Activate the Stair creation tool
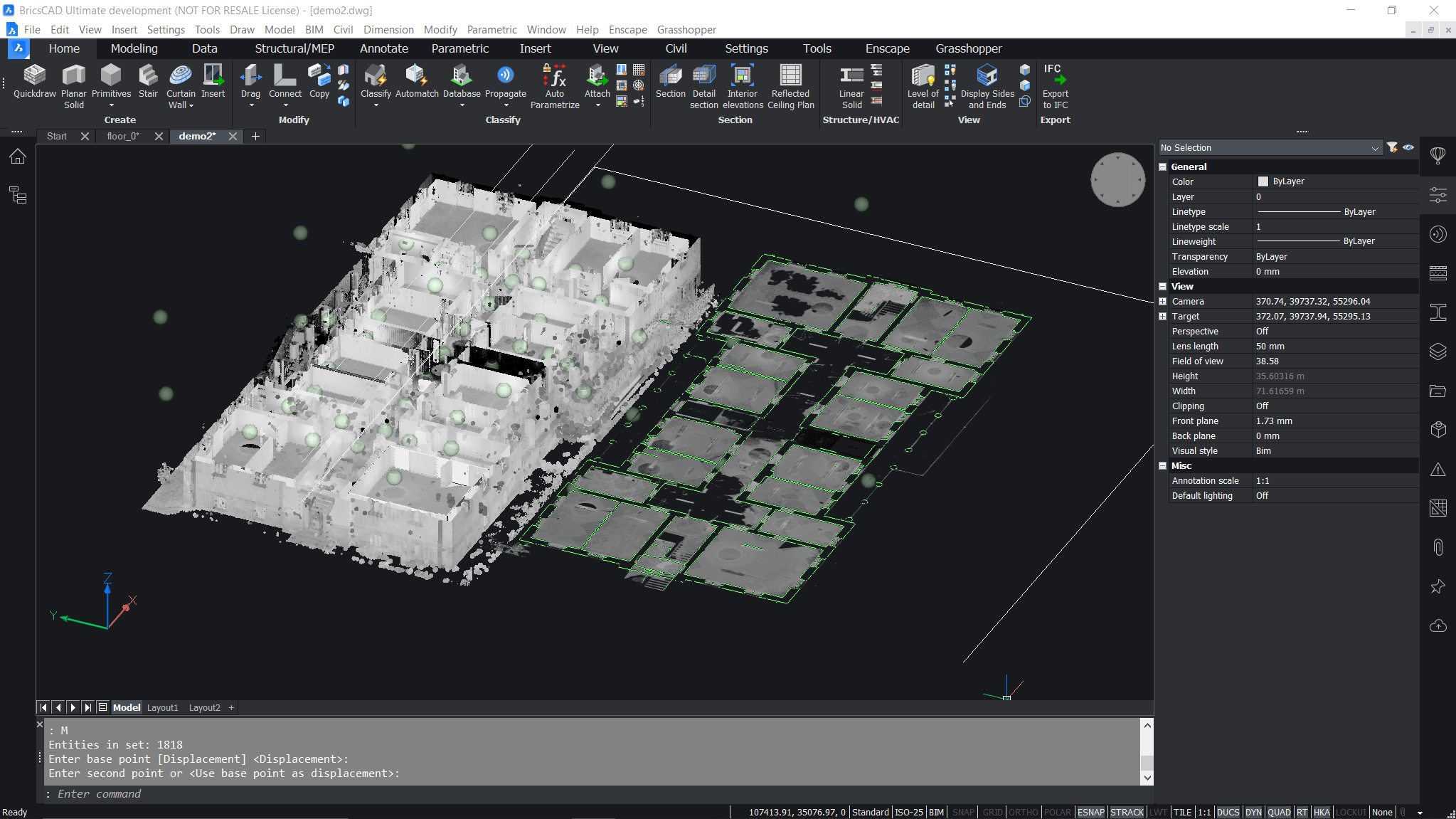Image resolution: width=1456 pixels, height=819 pixels. click(148, 82)
